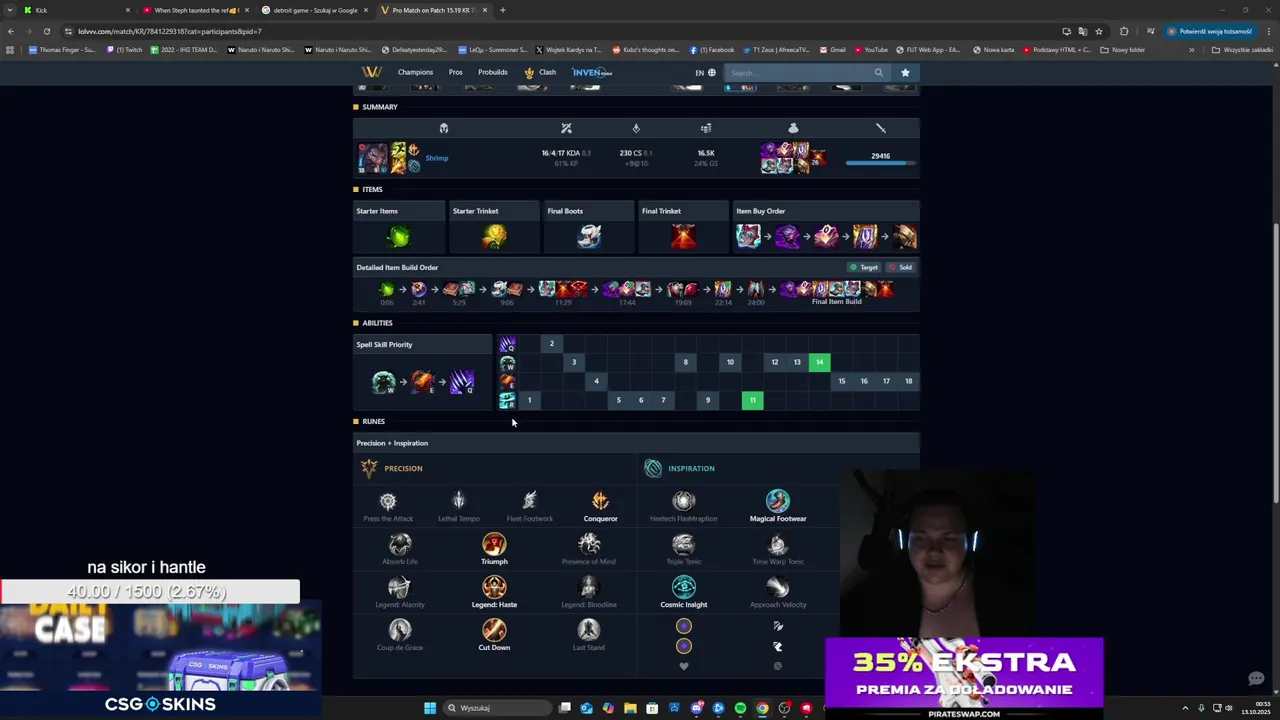
Task: Click the Windows Start button
Action: 430,708
